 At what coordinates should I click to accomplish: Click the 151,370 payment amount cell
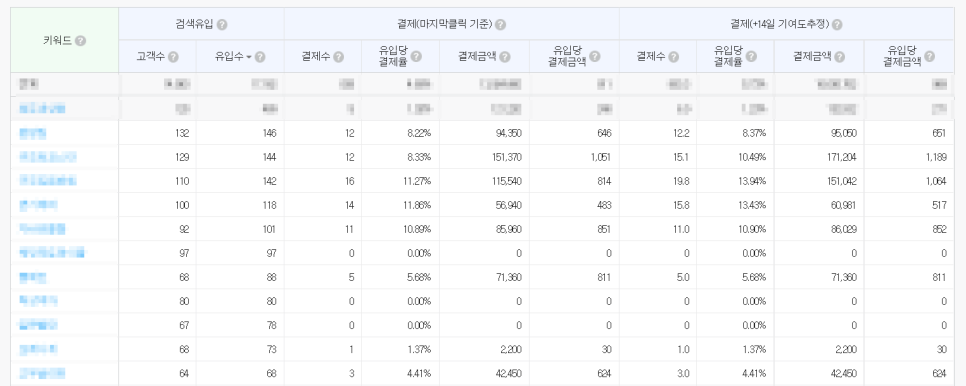(x=484, y=157)
